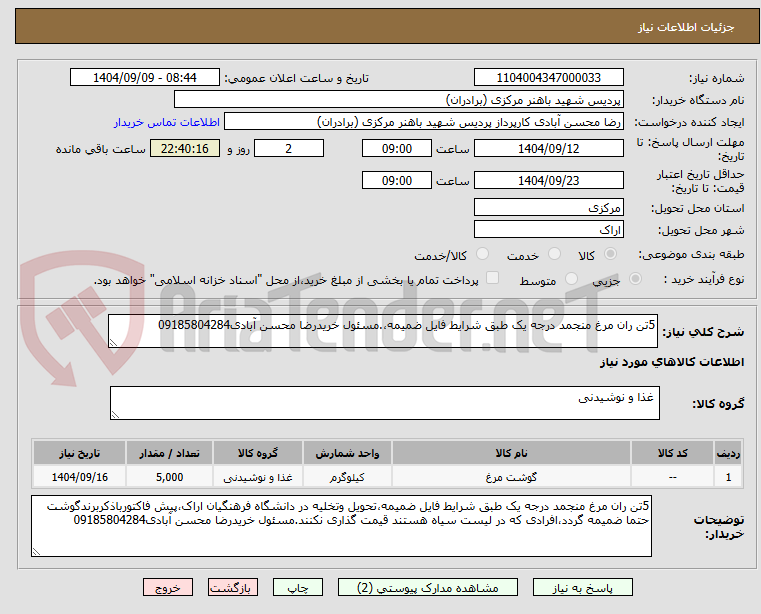Select the خدمت radio button
The height and width of the screenshot is (614, 761).
coord(554,254)
